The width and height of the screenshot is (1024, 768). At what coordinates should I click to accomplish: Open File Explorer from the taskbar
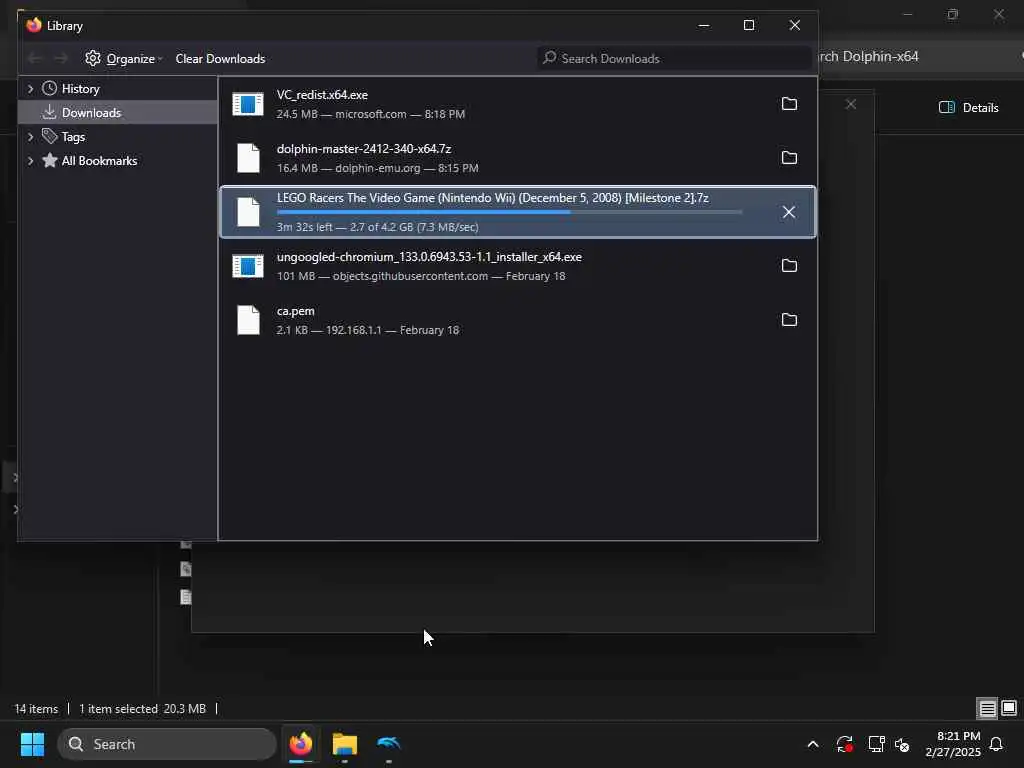[x=345, y=744]
